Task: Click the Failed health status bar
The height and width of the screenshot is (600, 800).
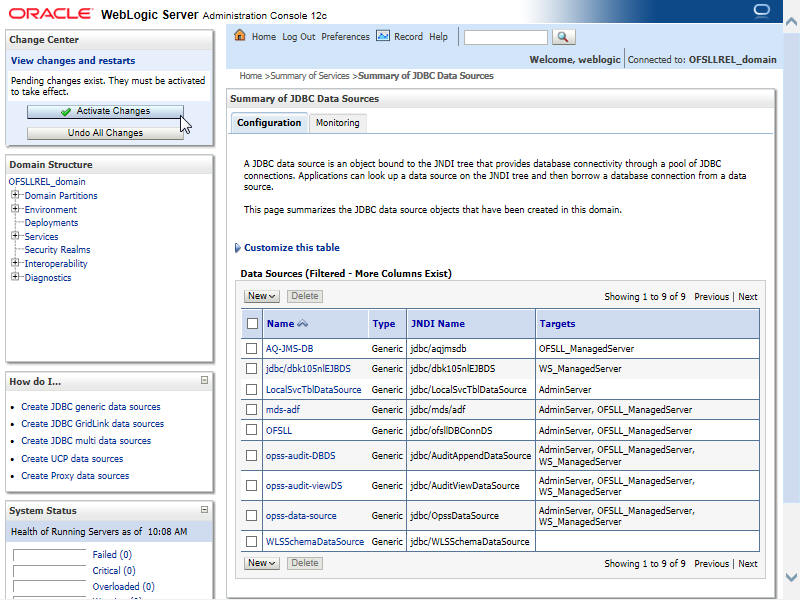Action: (49, 555)
